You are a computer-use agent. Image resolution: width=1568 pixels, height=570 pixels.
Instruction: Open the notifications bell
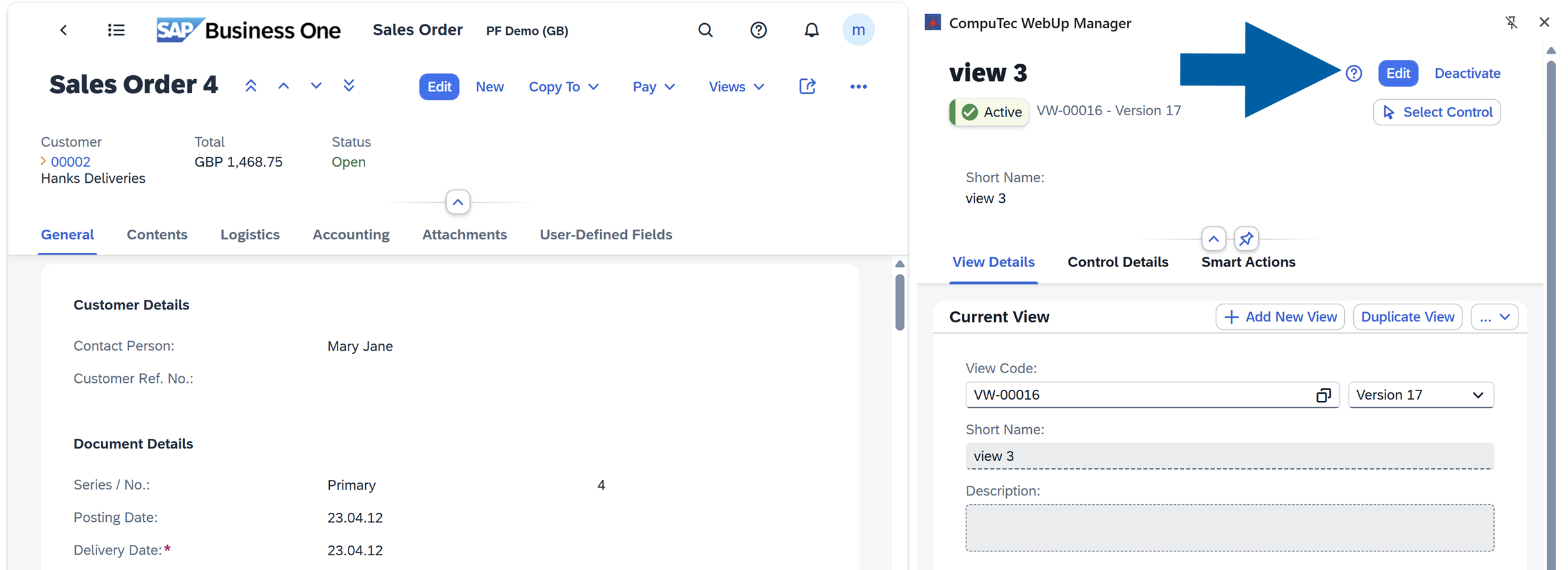tap(811, 30)
